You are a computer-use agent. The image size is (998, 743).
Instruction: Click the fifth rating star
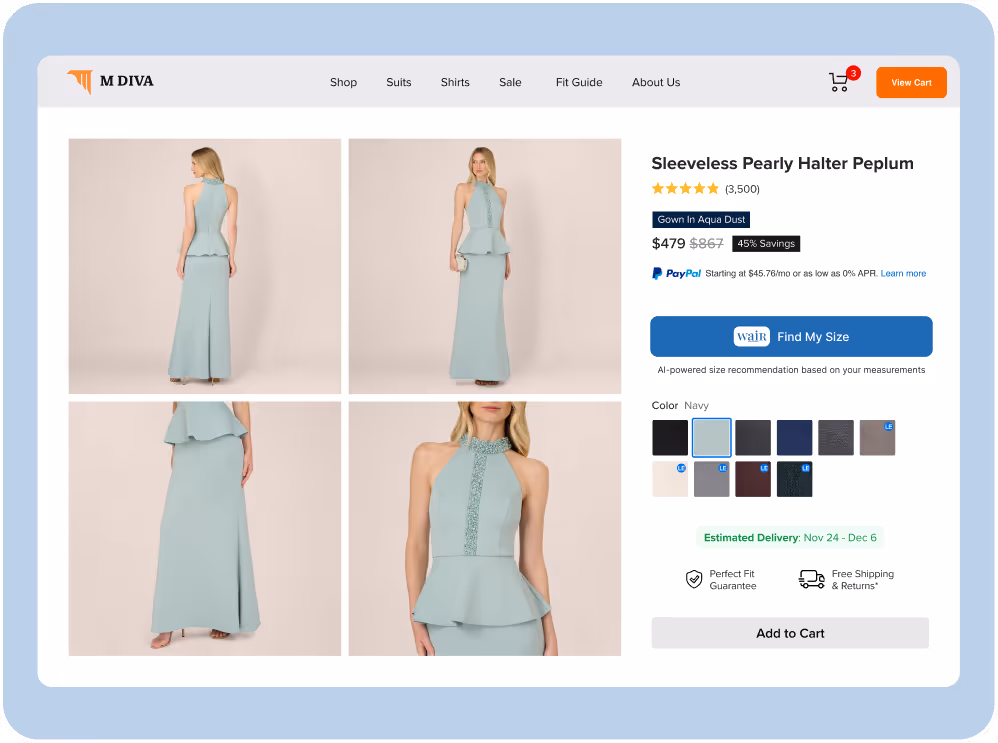(713, 188)
